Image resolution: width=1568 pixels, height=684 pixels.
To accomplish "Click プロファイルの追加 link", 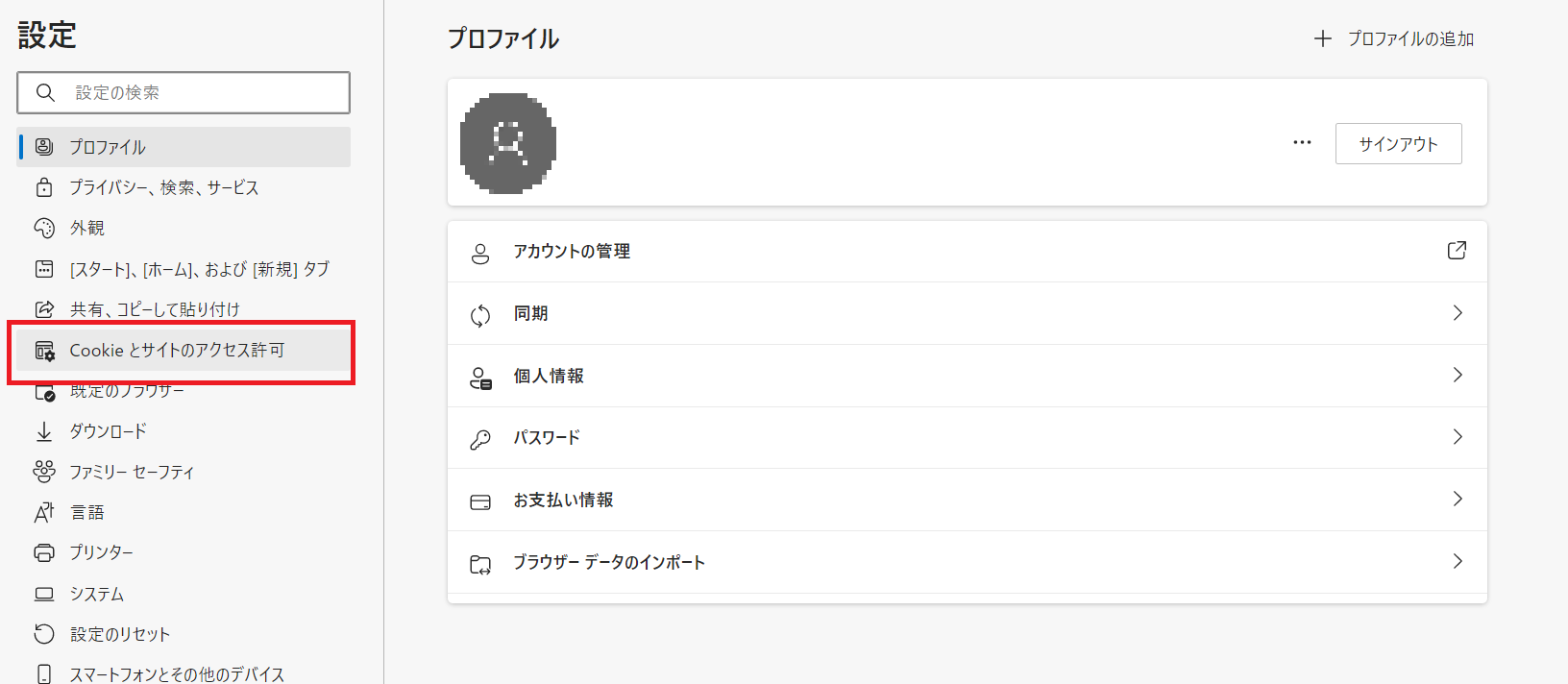I will click(x=1394, y=38).
